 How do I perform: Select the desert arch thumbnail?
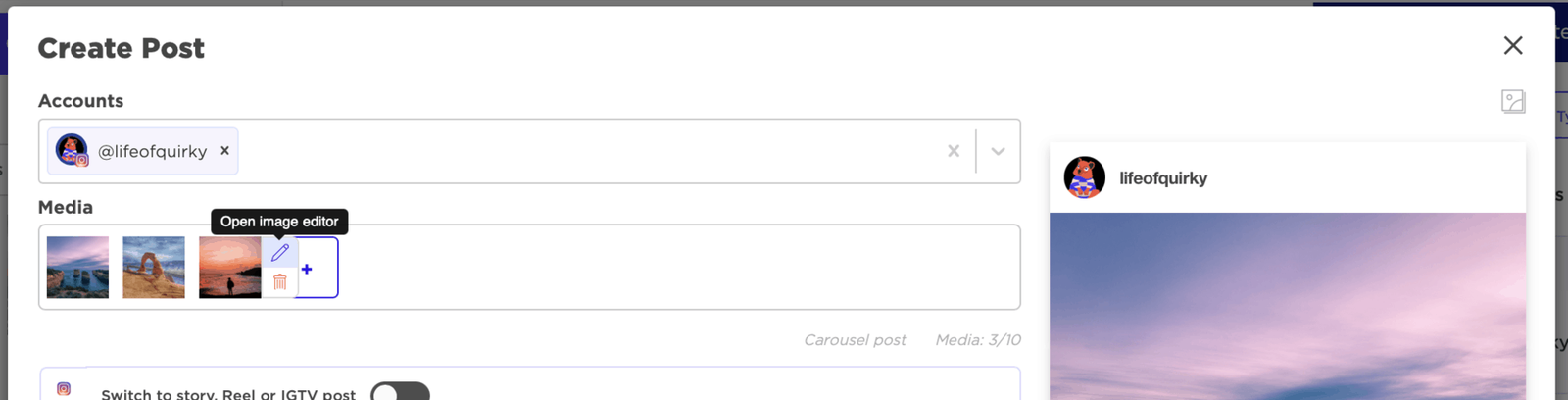pyautogui.click(x=154, y=267)
